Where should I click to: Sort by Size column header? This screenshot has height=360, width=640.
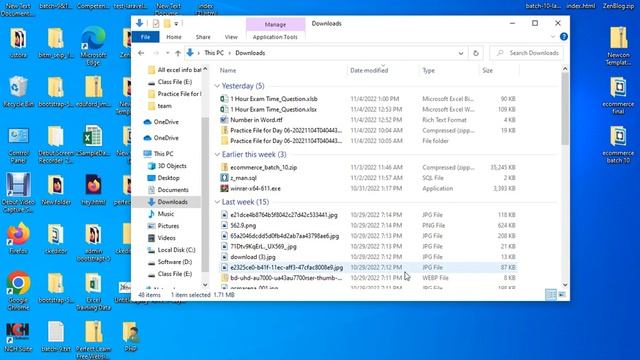pyautogui.click(x=499, y=70)
